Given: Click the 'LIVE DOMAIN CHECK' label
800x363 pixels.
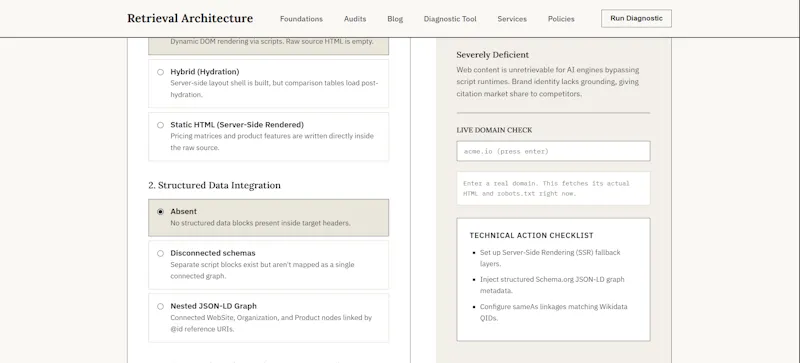Looking at the screenshot, I should (x=494, y=130).
